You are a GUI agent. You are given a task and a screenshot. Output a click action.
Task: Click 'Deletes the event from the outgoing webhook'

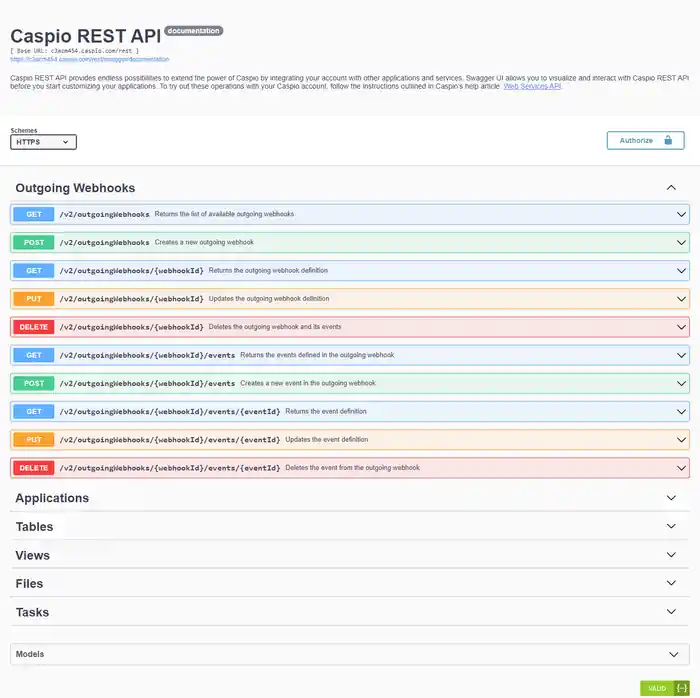point(352,467)
